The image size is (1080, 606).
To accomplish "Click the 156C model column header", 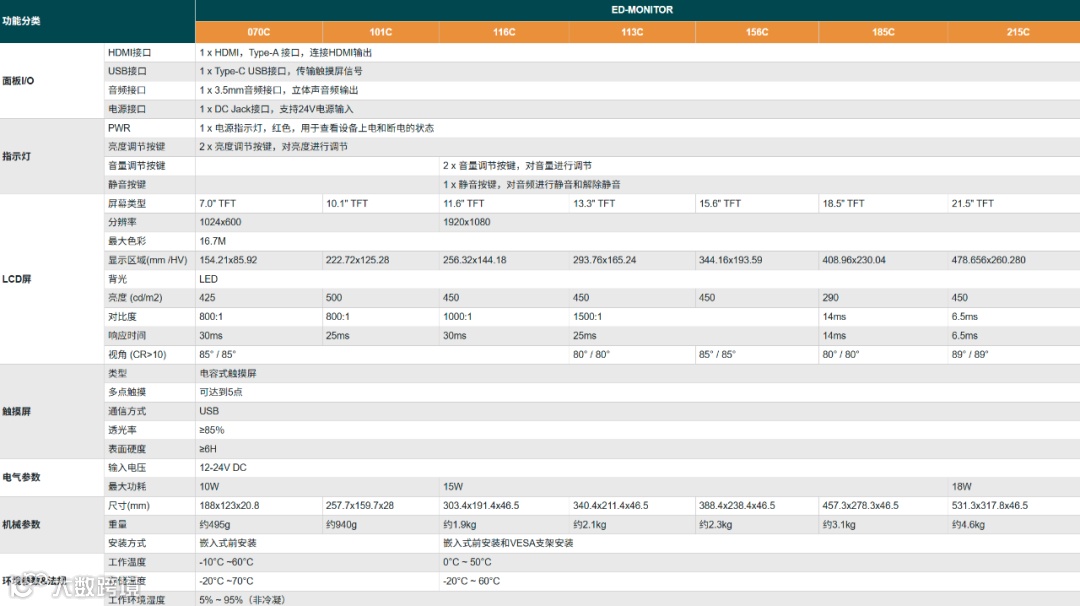I will click(756, 32).
